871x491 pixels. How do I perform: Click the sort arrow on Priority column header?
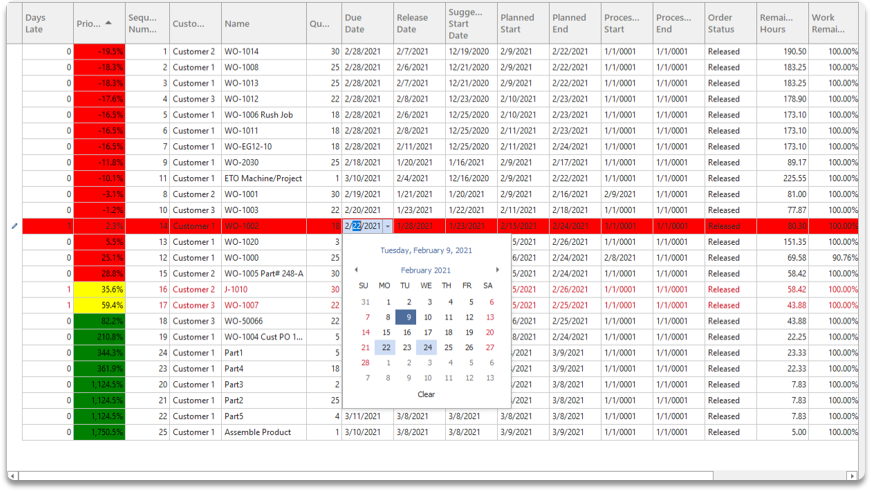[x=108, y=21]
